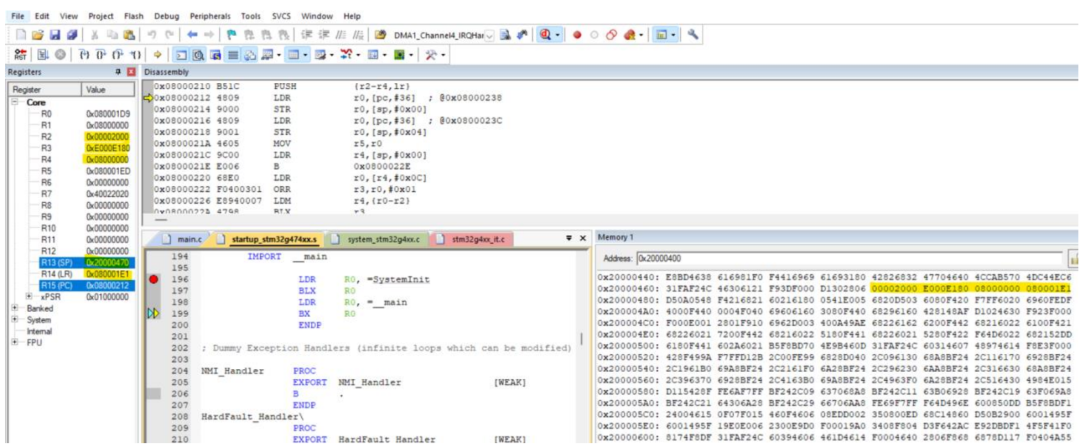Expand the FPU register group
Viewport: 1080px width, 447px height.
click(14, 341)
